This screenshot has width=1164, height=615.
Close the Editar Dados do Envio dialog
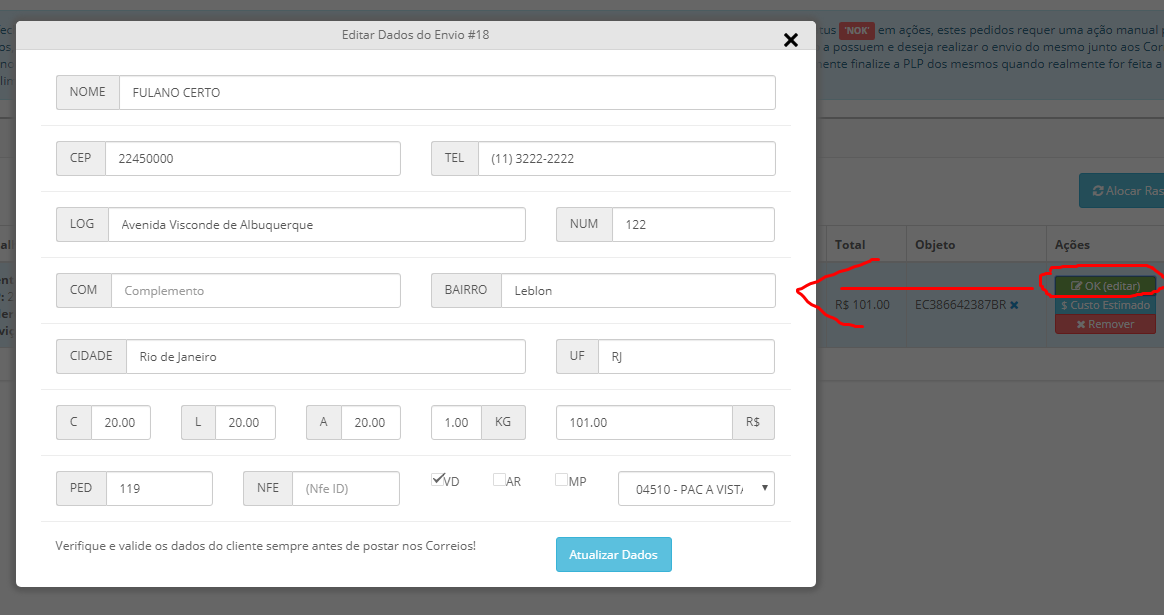(790, 40)
